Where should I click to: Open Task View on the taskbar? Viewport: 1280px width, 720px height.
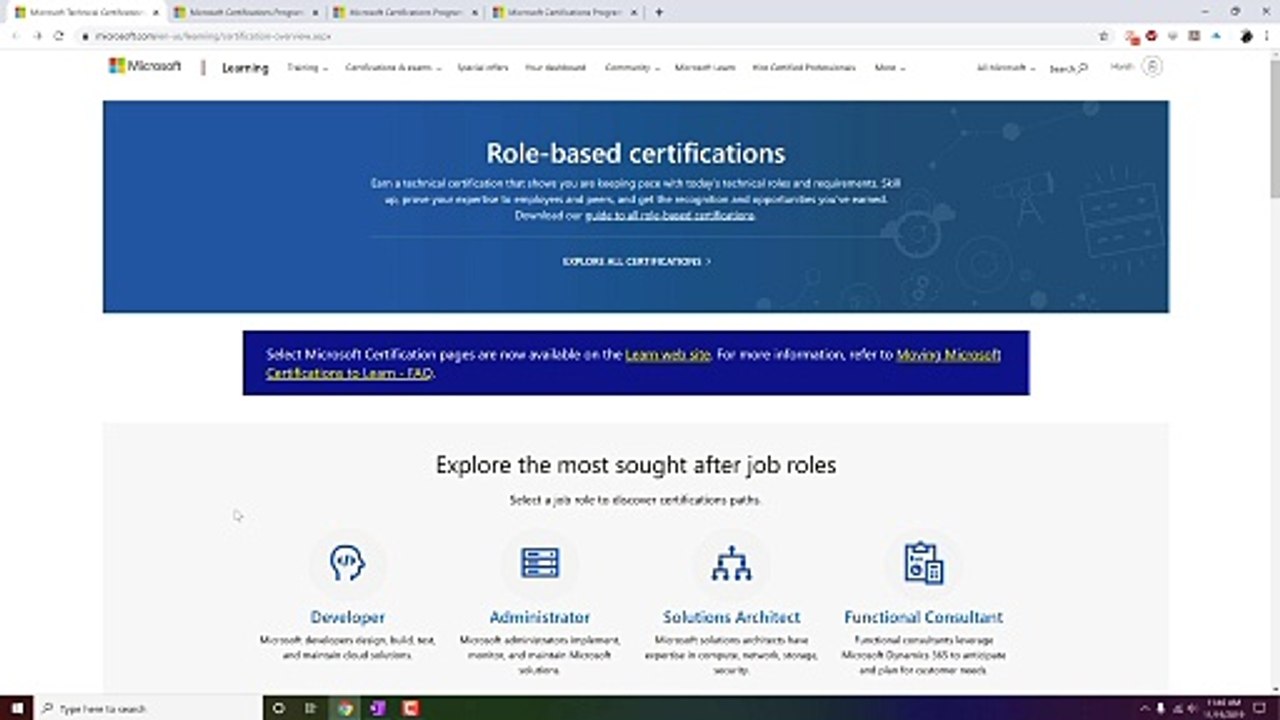point(311,708)
